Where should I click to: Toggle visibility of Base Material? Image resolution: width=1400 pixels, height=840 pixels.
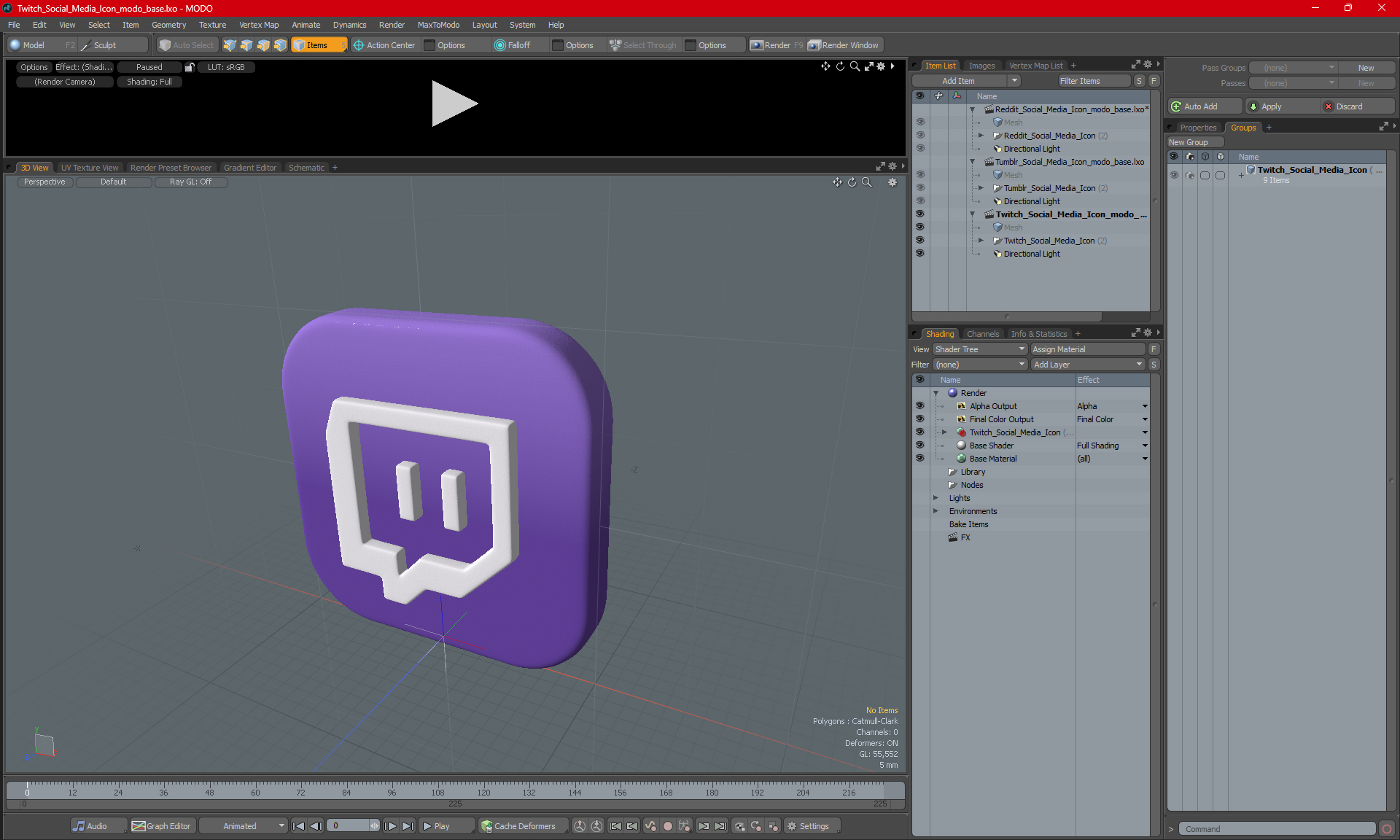click(x=919, y=459)
